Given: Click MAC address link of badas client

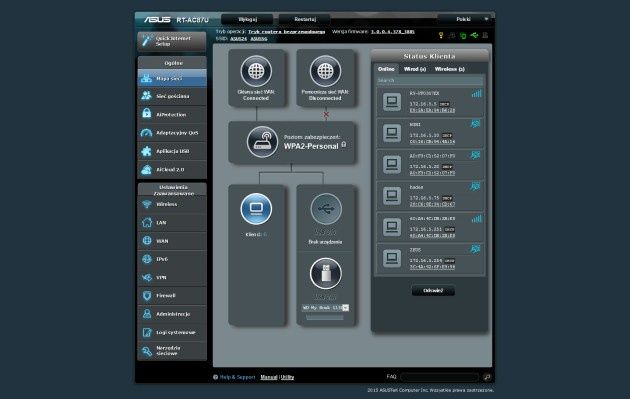Looking at the screenshot, I should coord(432,205).
